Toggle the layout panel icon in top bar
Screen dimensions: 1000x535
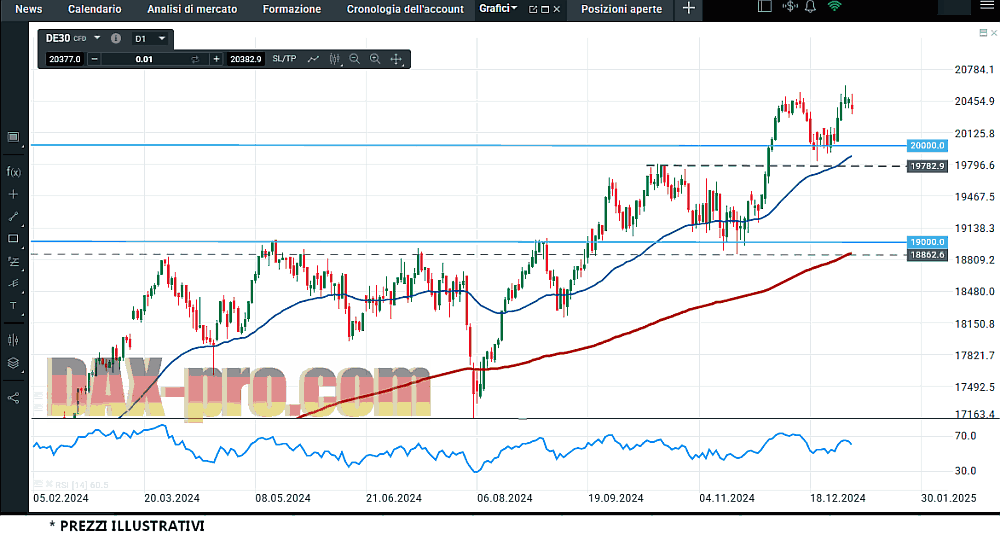(765, 6)
